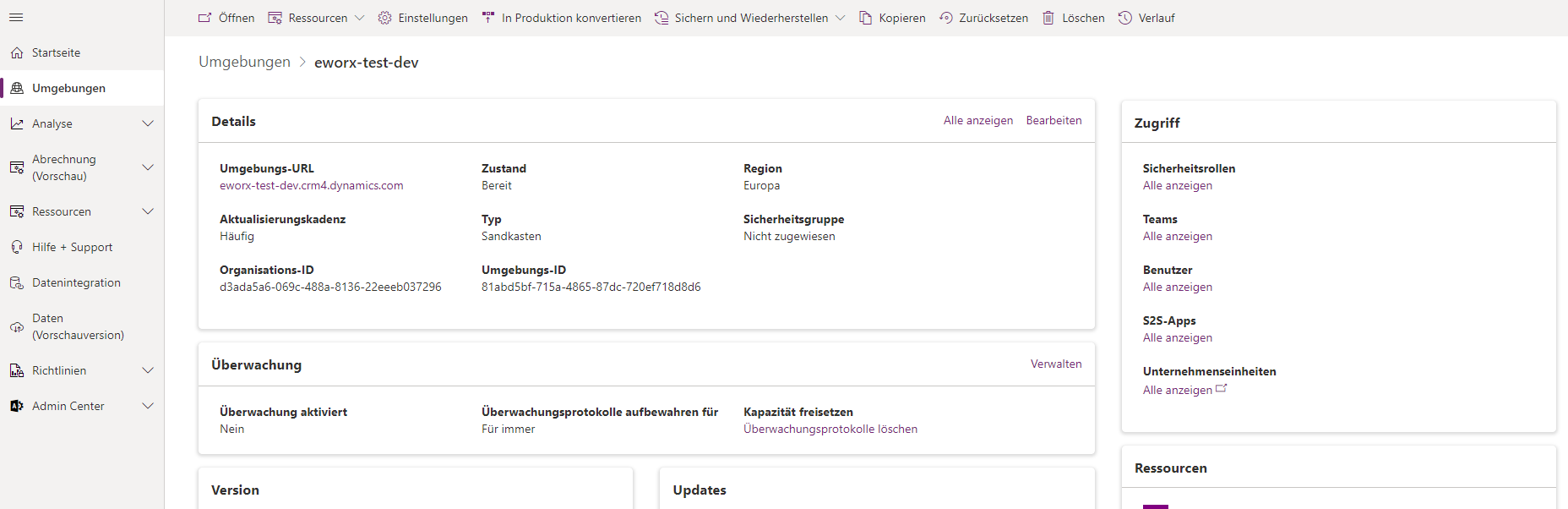Click the Kopieren icon
1568x509 pixels.
click(865, 18)
